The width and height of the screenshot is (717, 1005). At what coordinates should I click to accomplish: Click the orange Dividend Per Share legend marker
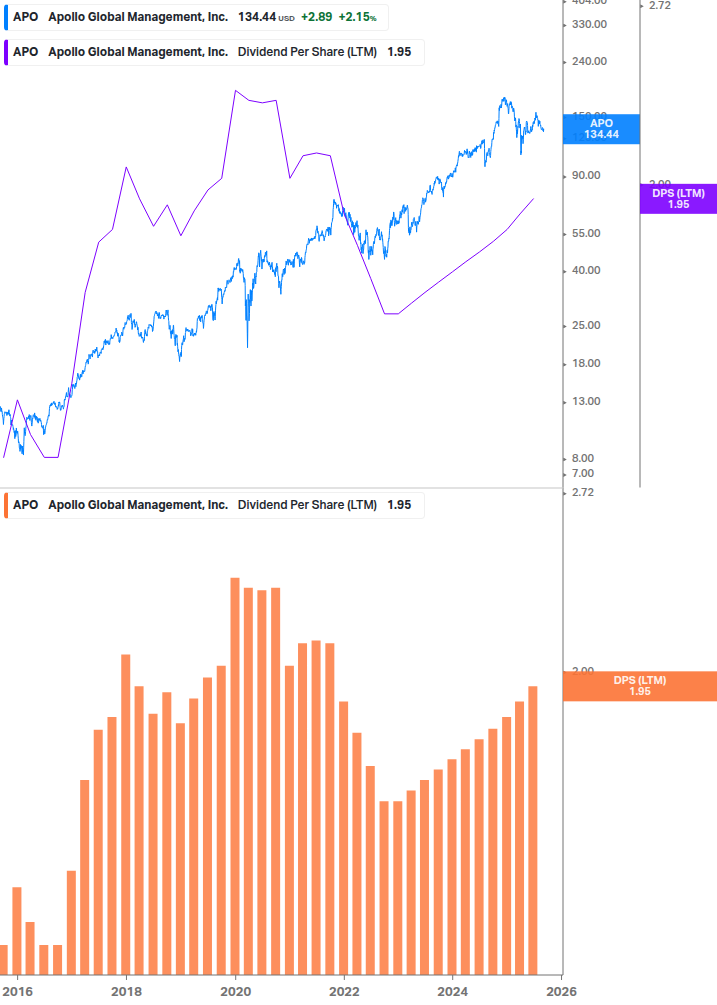[x=6, y=505]
